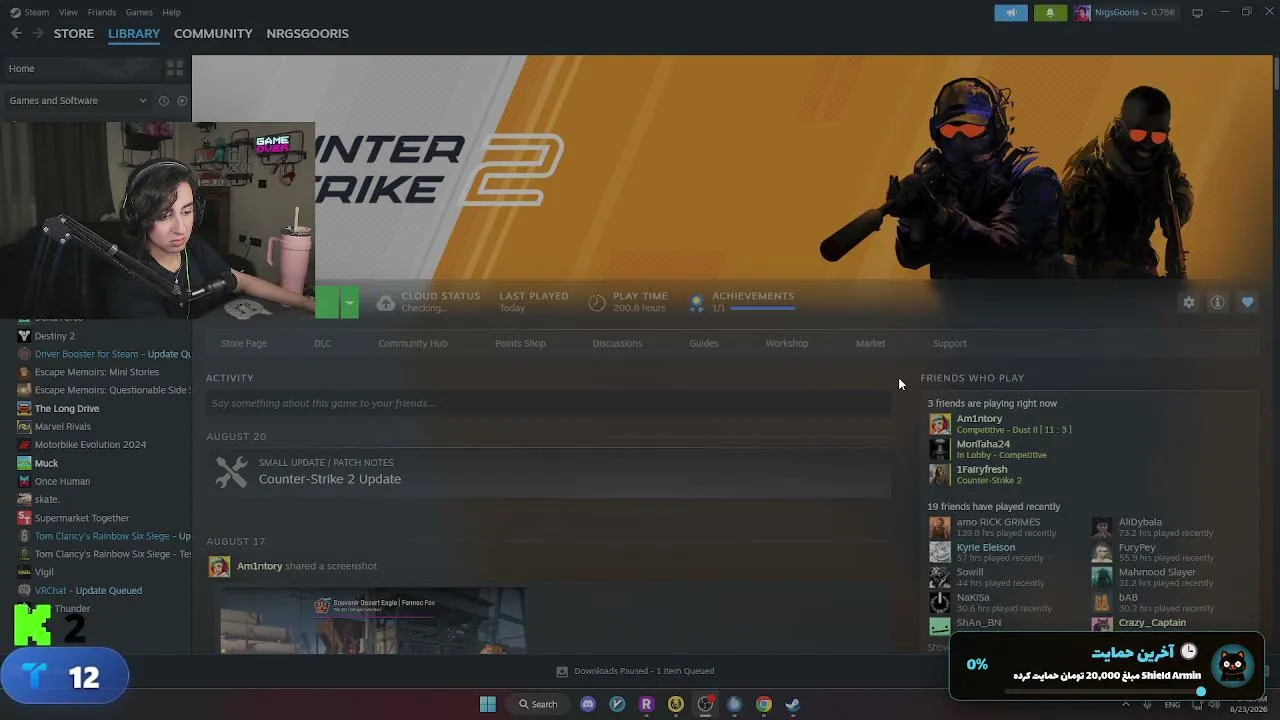Click the patch notes wrench icon
Screen dimensions: 1280x720
coord(231,471)
